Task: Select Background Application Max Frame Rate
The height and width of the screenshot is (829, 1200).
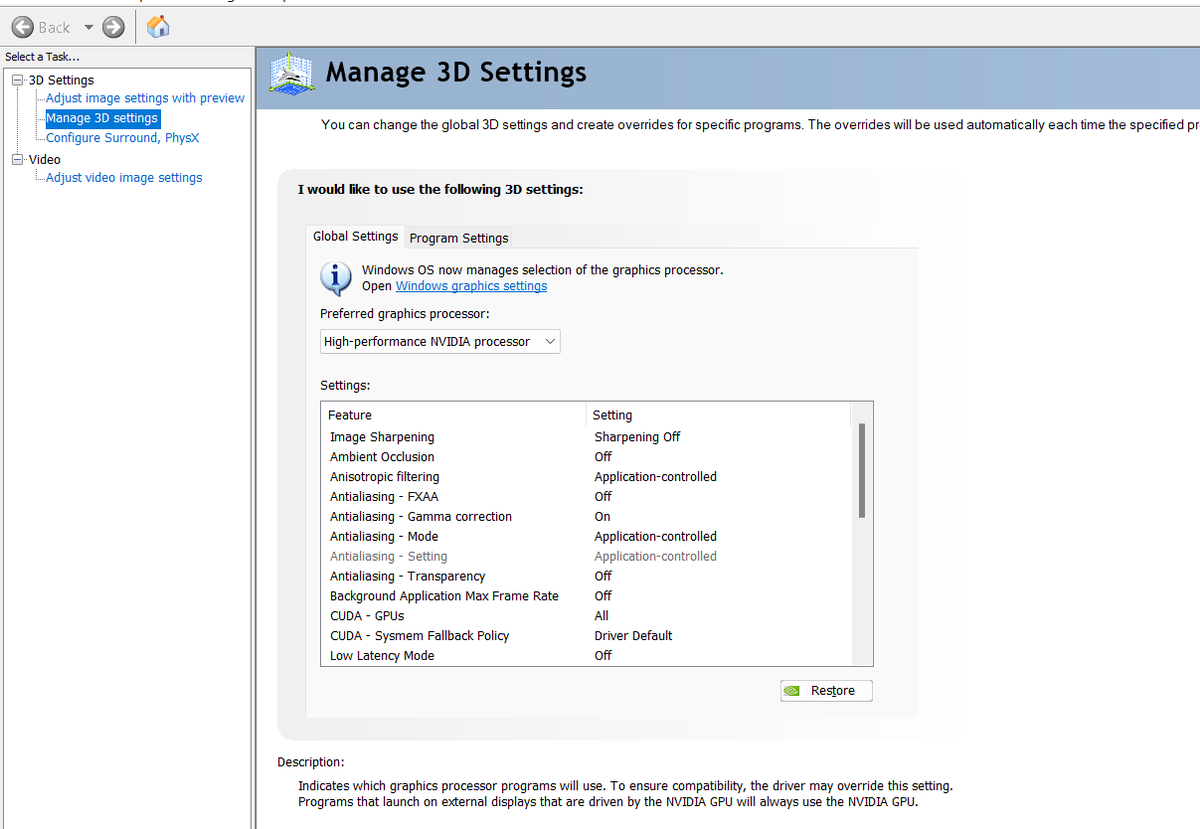Action: [x=586, y=597]
